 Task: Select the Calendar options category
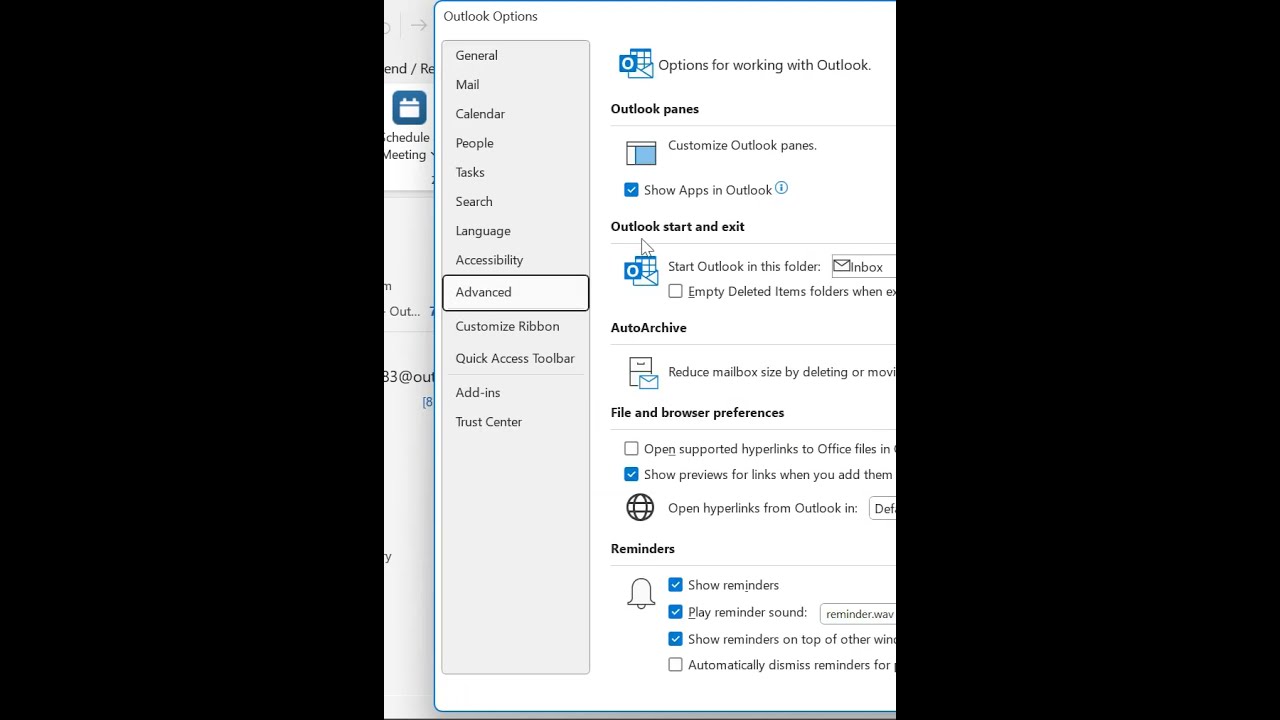[x=516, y=113]
